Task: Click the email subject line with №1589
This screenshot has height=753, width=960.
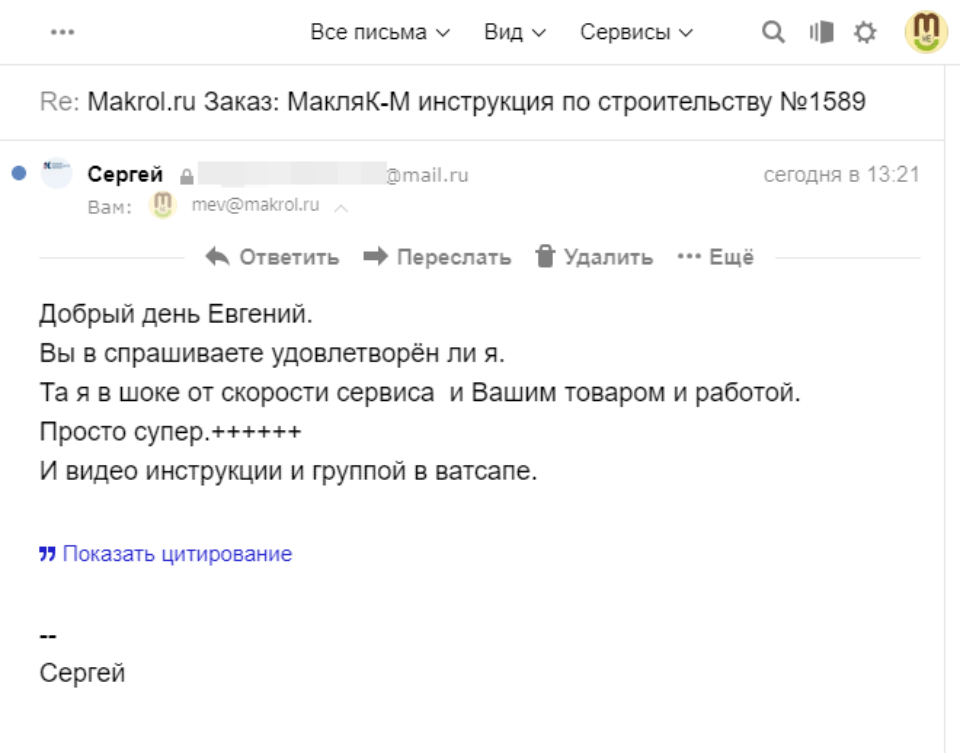Action: point(452,101)
